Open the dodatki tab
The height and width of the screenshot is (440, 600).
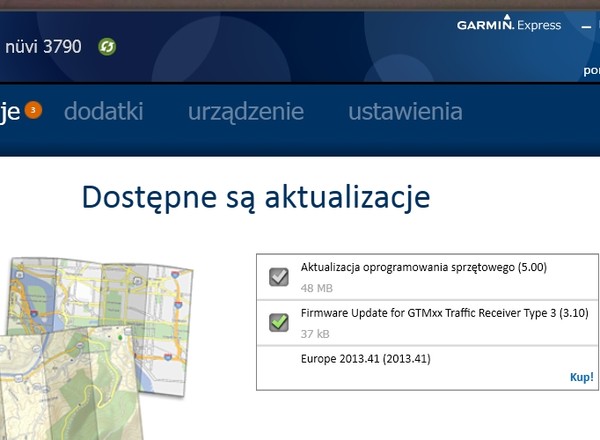click(104, 111)
